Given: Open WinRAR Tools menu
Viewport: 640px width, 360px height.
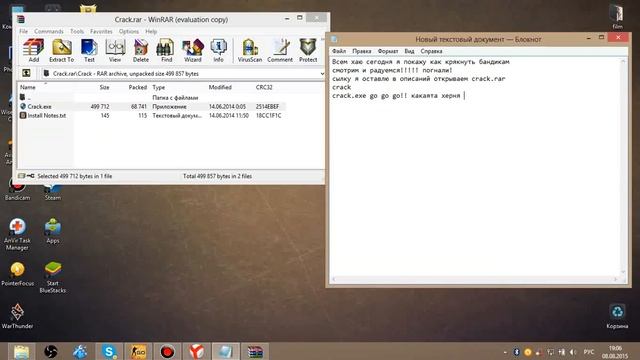Looking at the screenshot, I should click(77, 31).
